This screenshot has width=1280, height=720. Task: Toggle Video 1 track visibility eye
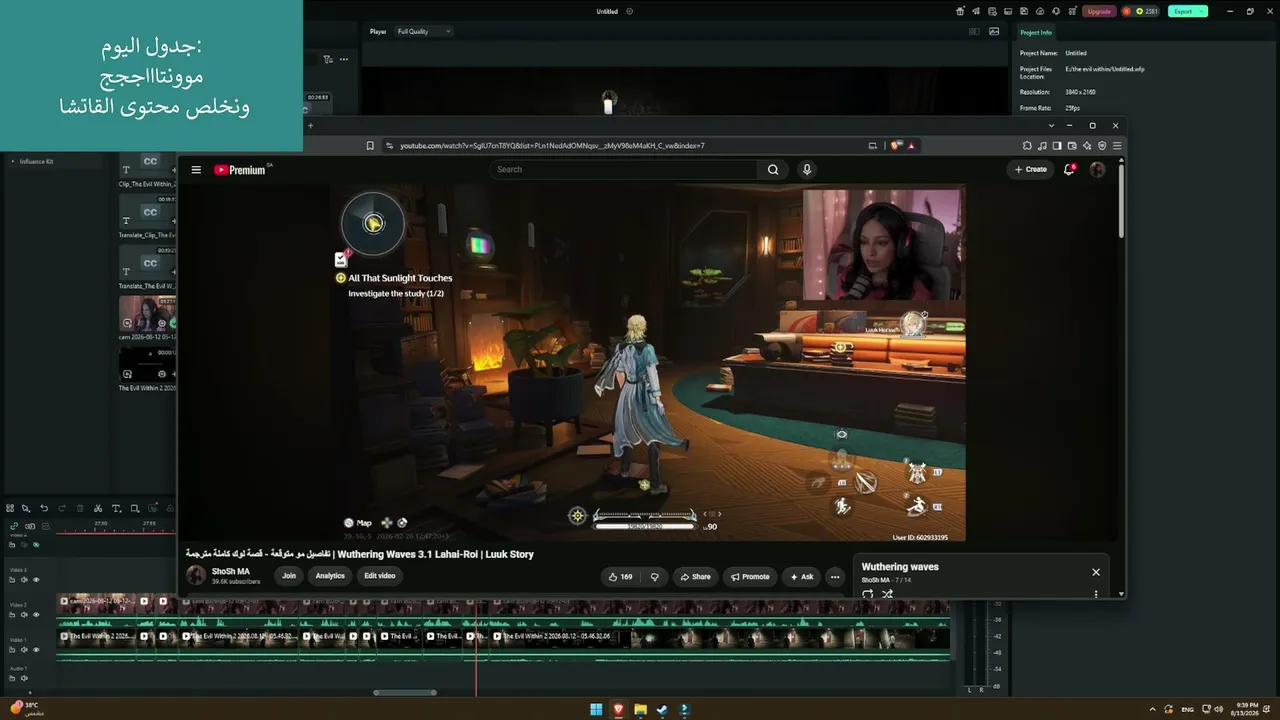tap(36, 650)
